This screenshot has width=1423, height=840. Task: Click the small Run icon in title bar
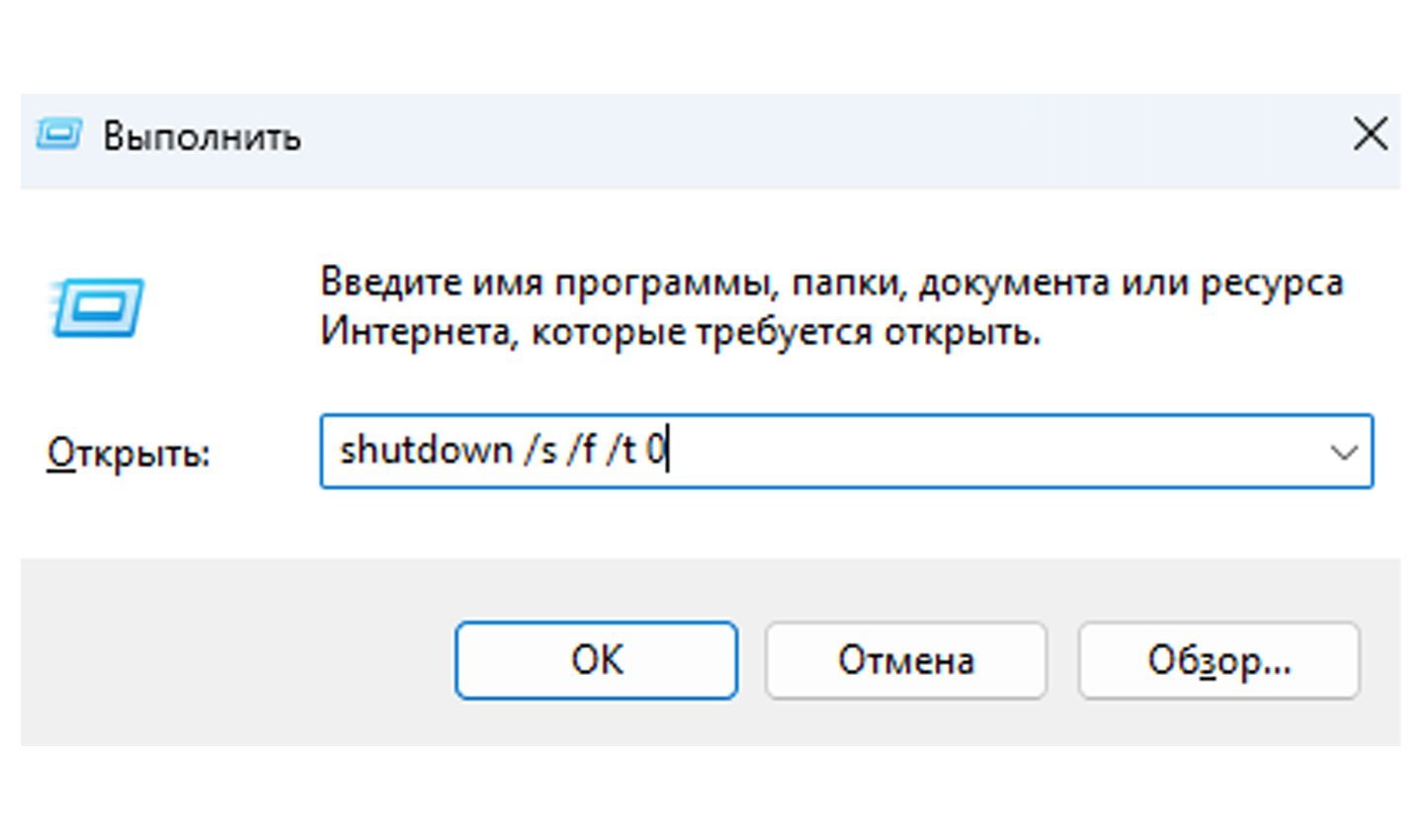[58, 134]
